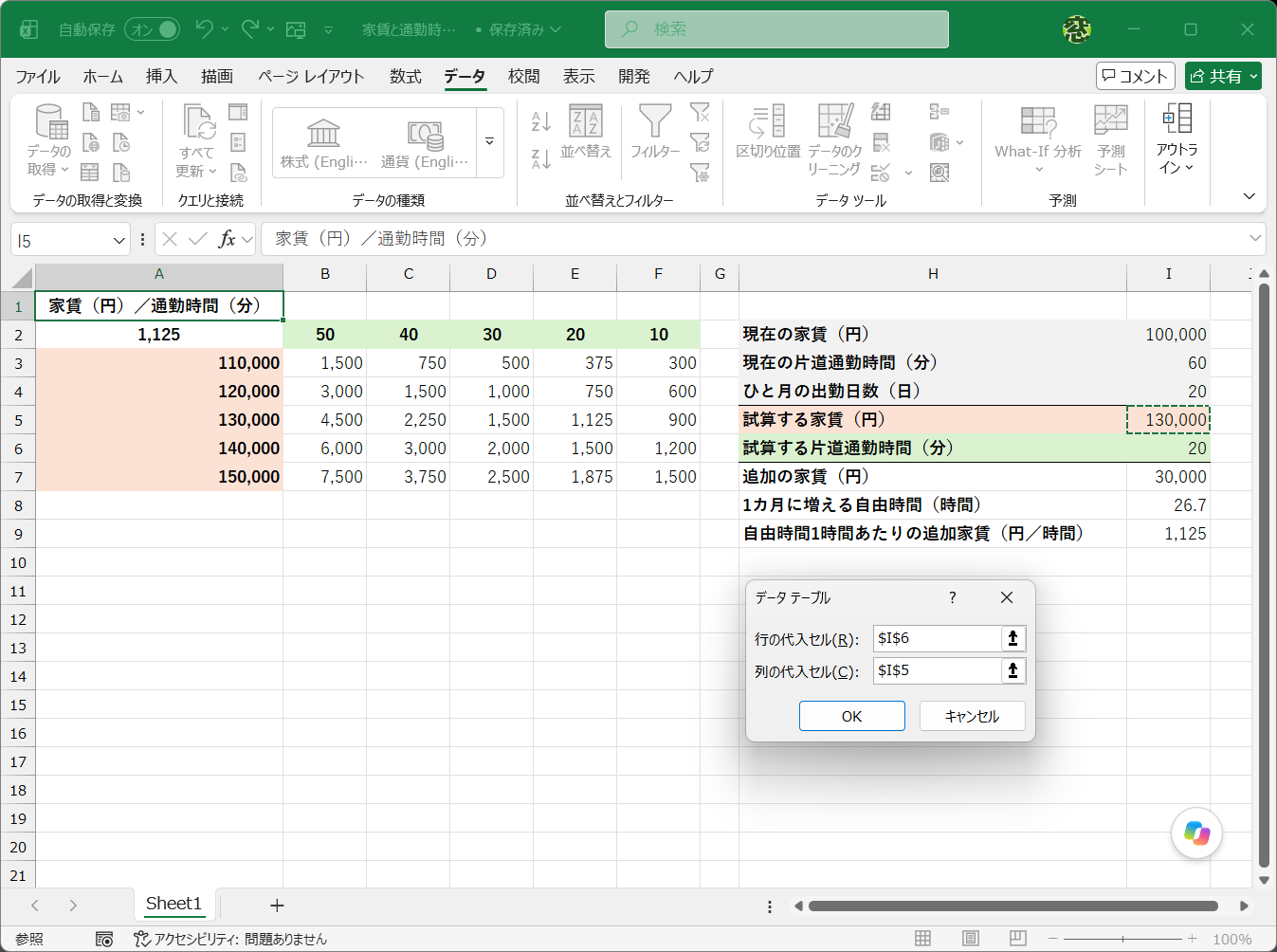Viewport: 1277px width, 952px height.
Task: Open the What-If 分析 tool
Action: [1038, 138]
